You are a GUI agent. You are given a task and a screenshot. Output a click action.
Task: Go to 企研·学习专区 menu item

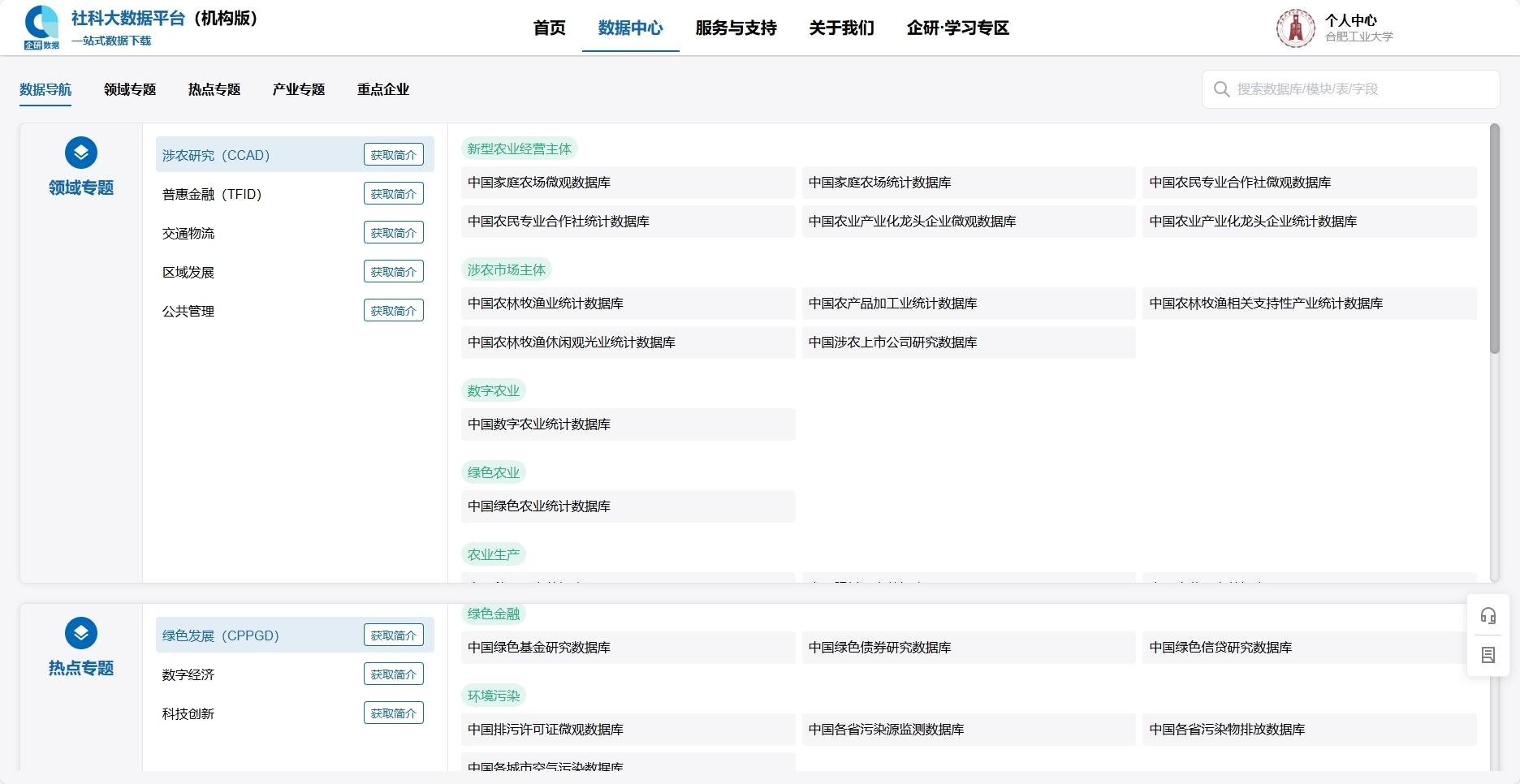957,28
